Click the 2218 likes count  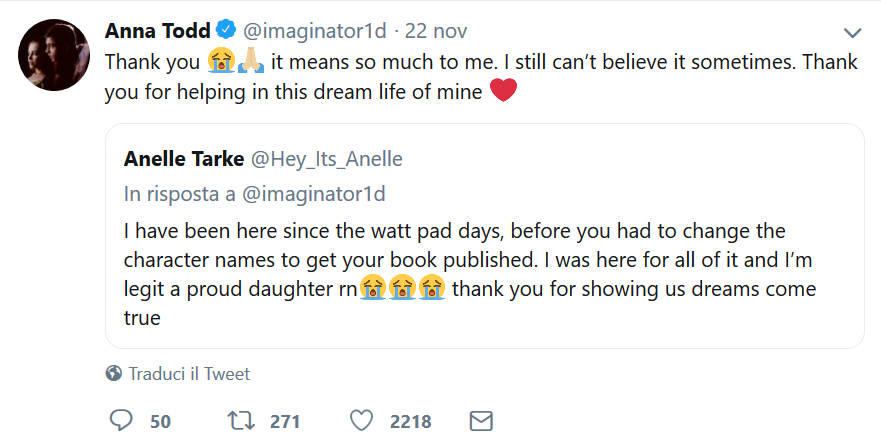(x=411, y=421)
